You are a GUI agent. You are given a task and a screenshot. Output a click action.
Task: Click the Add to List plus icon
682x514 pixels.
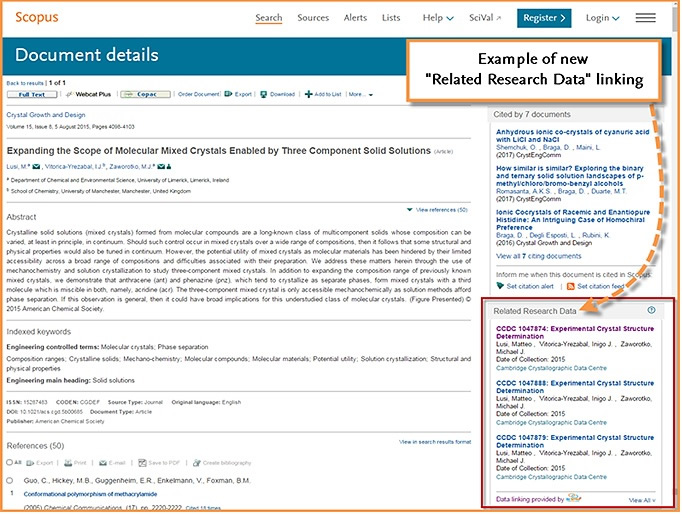(308, 94)
